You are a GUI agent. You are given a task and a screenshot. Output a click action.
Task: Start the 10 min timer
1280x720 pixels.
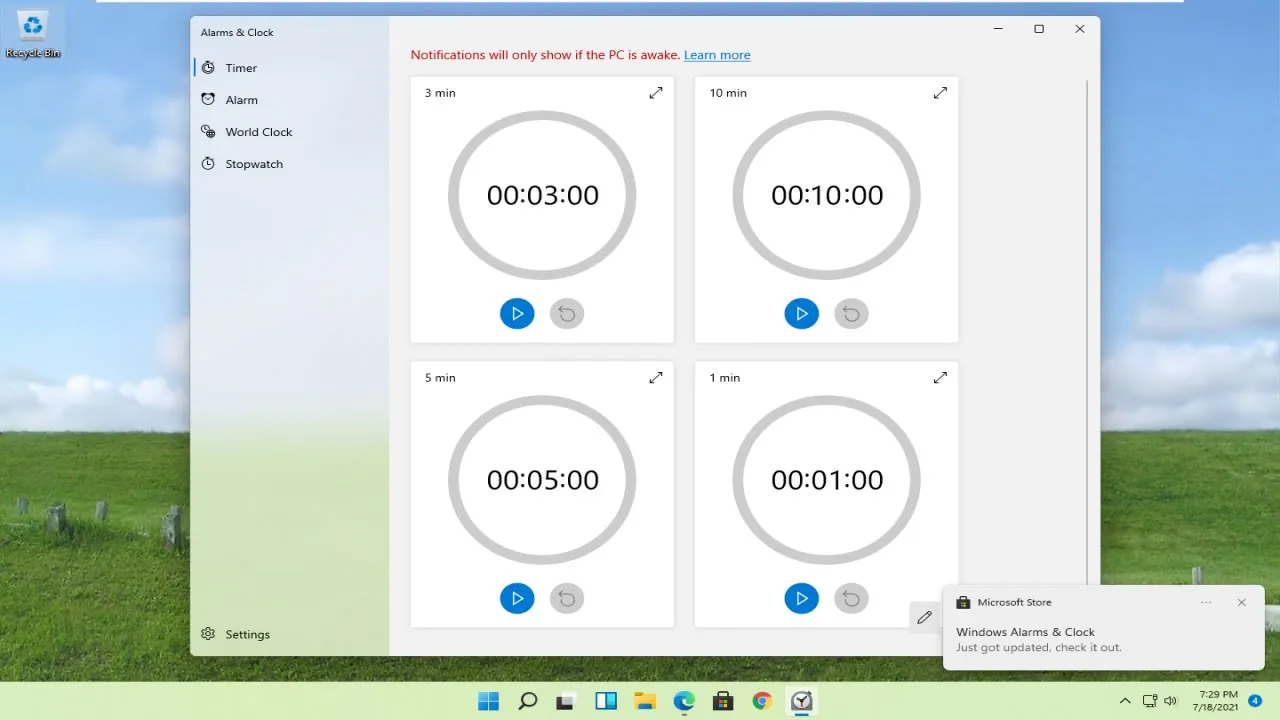point(802,314)
